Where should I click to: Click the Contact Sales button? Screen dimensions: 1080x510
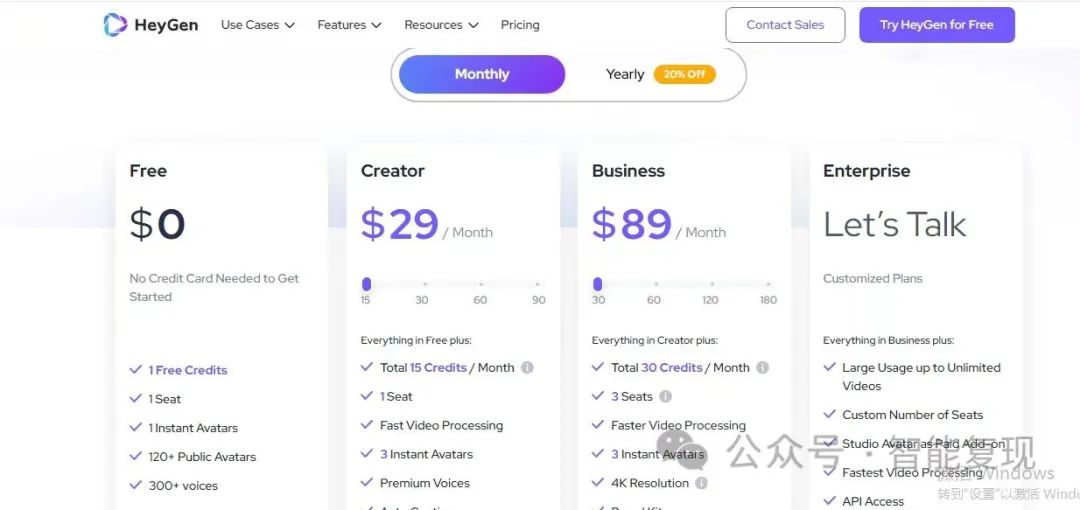tap(785, 25)
